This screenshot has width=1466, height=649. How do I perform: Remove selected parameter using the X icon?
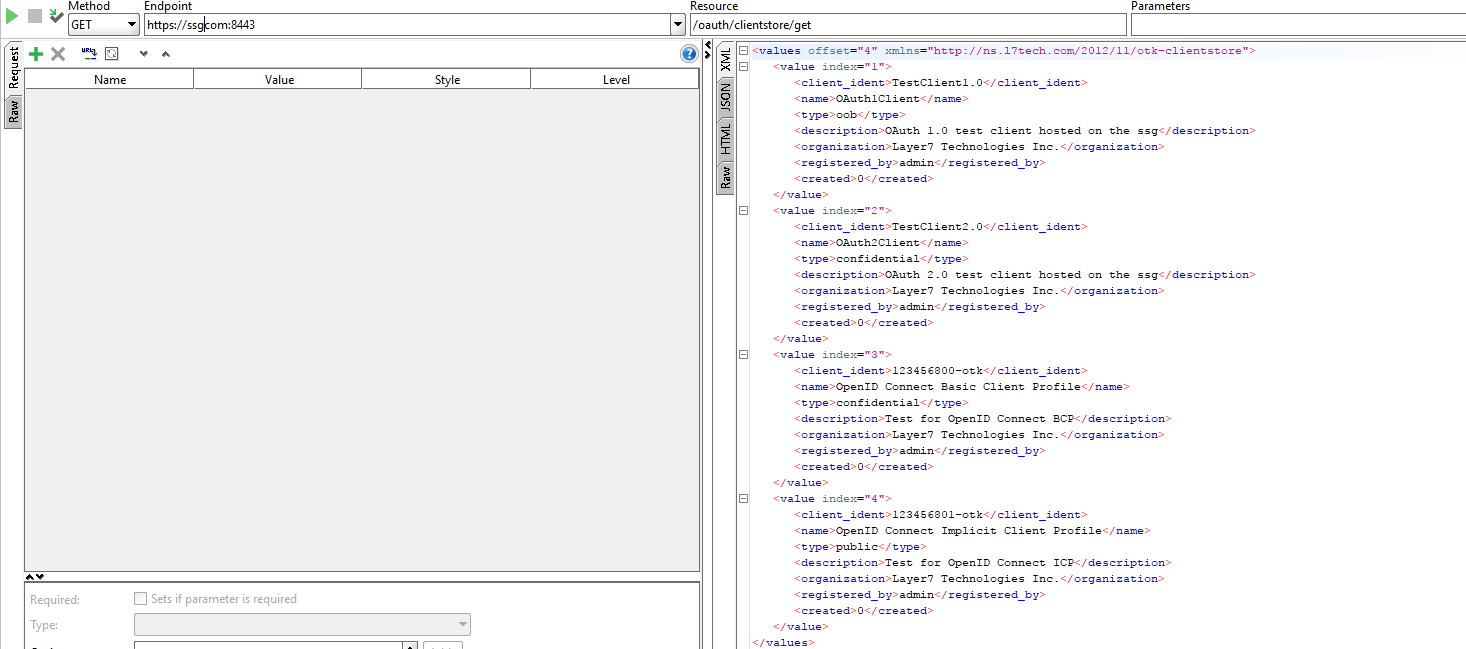pyautogui.click(x=58, y=53)
